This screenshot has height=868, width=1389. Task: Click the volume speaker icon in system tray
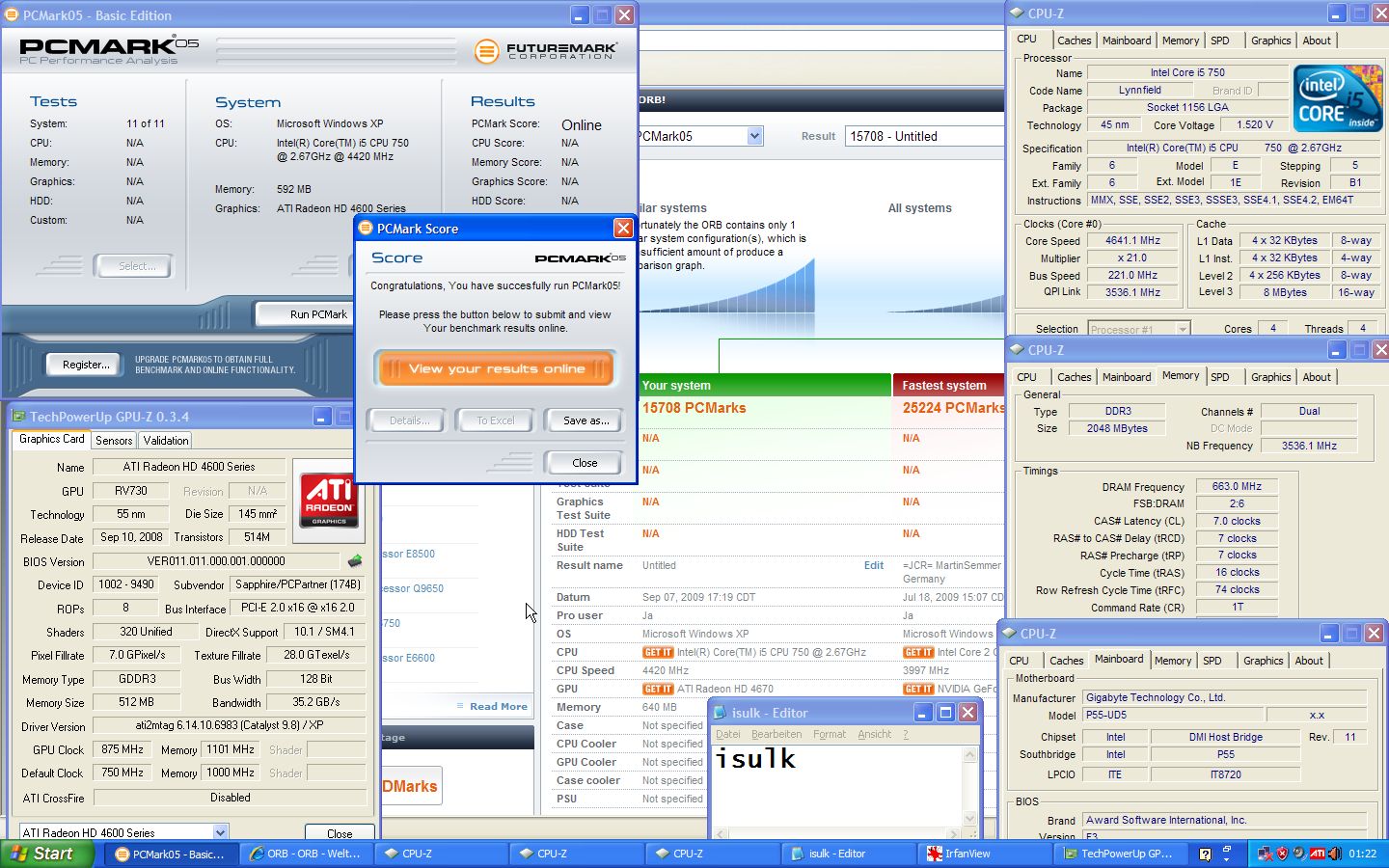[1334, 854]
